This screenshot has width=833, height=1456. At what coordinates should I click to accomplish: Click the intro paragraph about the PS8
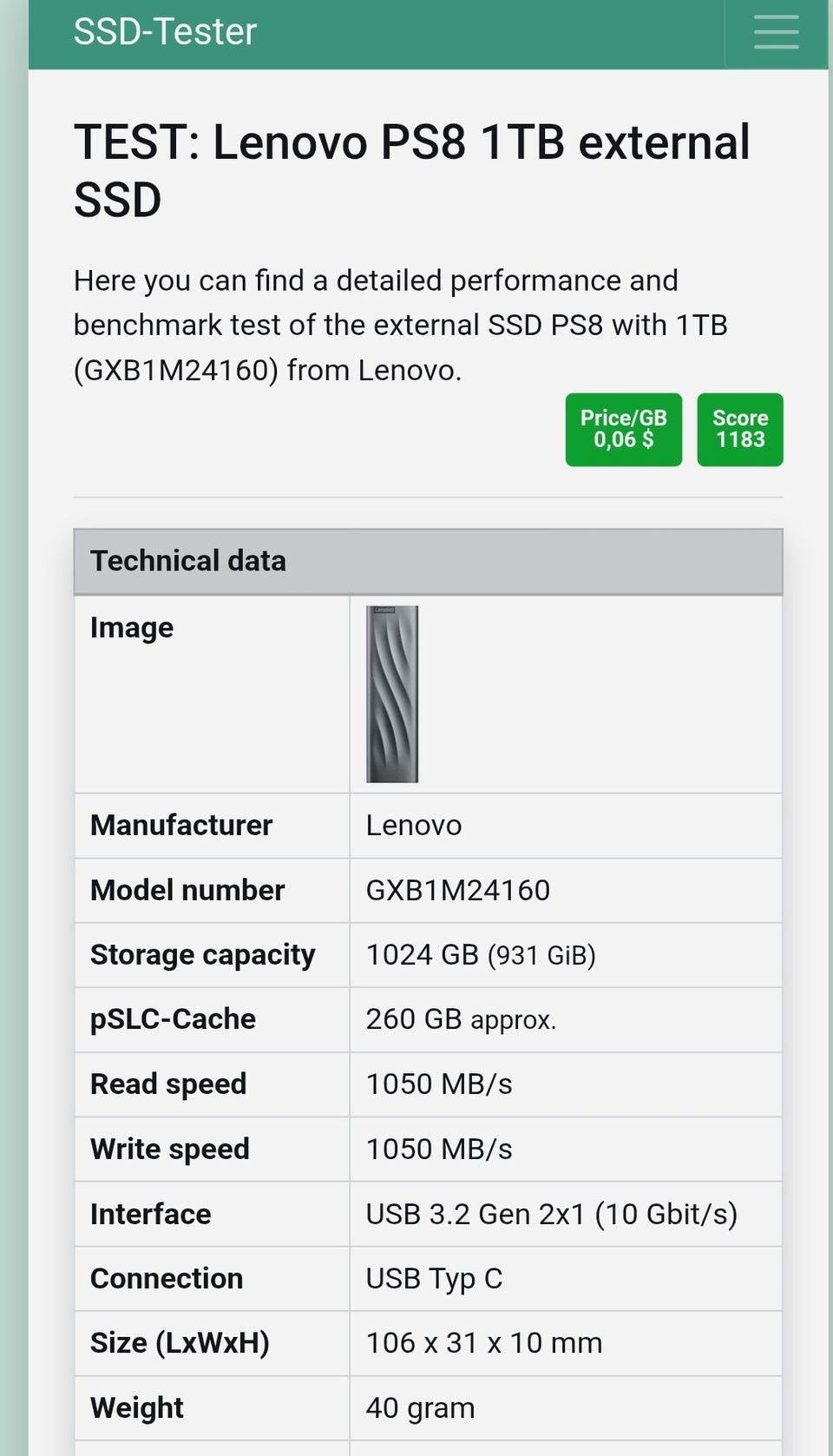399,325
